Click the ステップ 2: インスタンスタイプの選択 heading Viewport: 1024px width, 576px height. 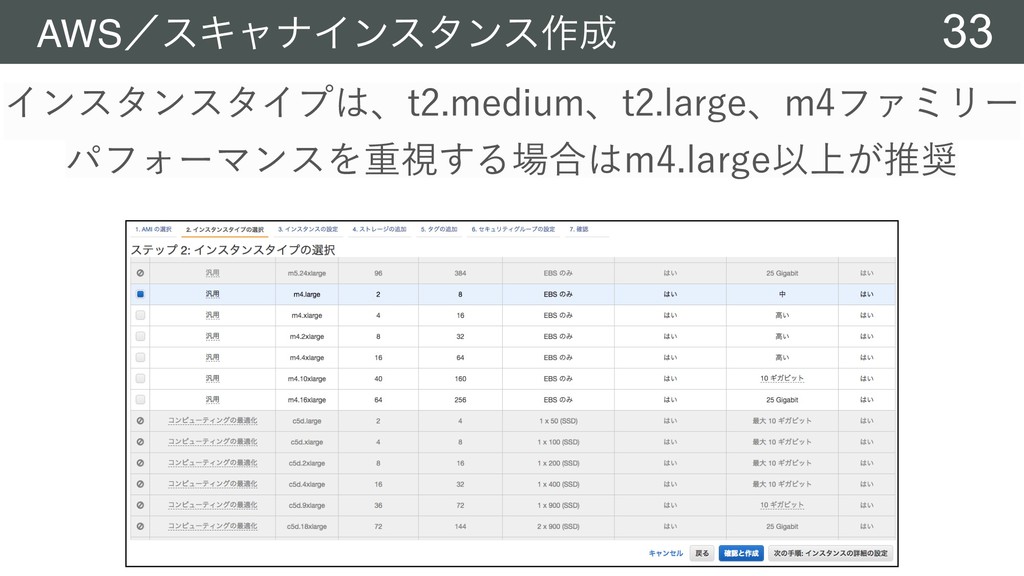click(233, 249)
